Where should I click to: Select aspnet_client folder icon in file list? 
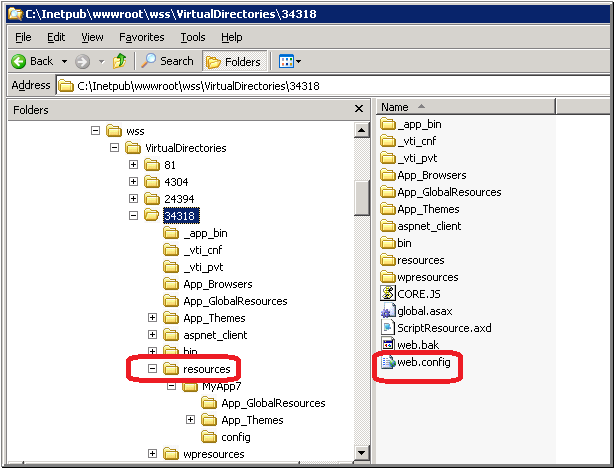388,226
